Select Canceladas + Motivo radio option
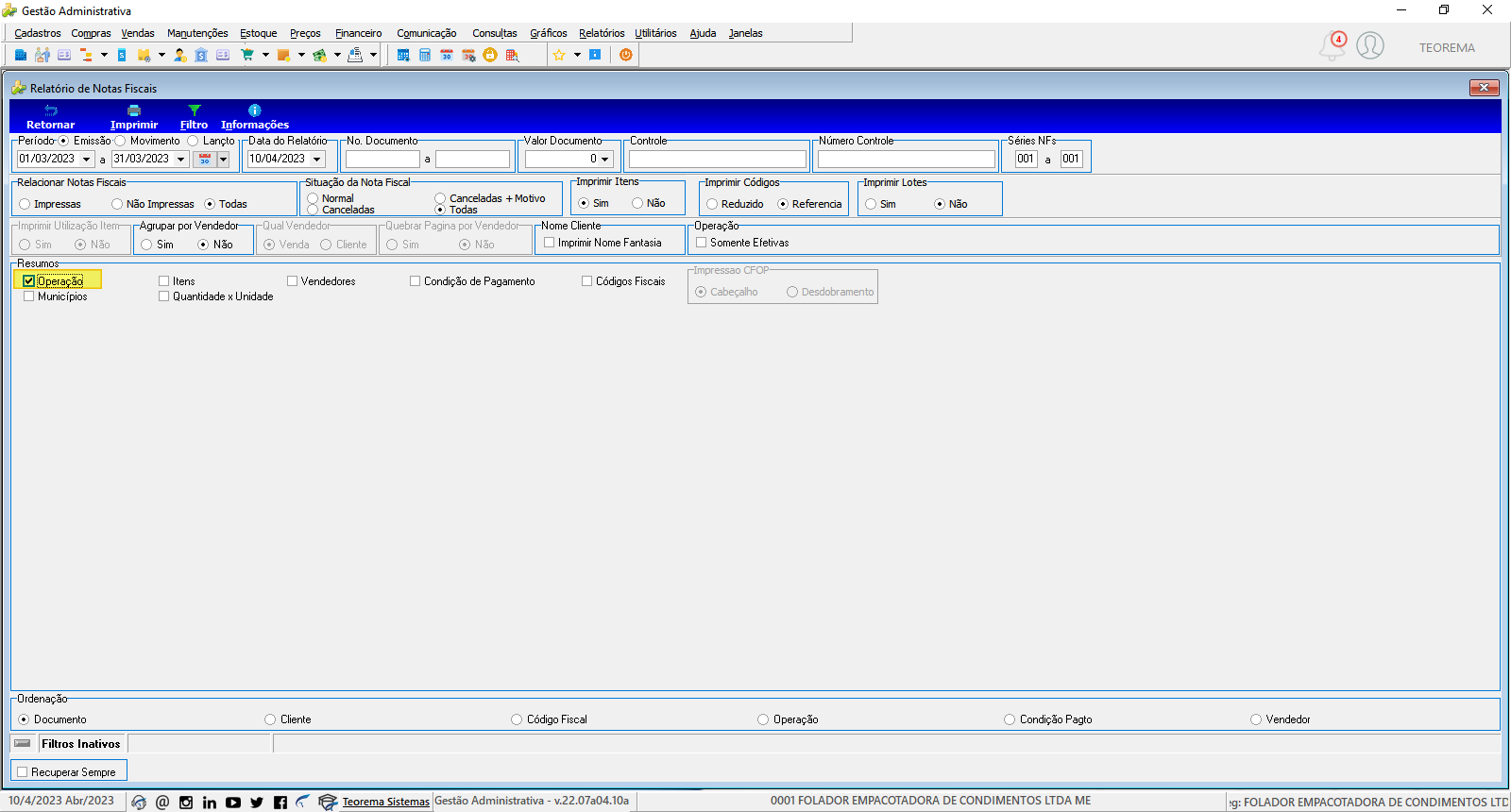 (x=440, y=198)
